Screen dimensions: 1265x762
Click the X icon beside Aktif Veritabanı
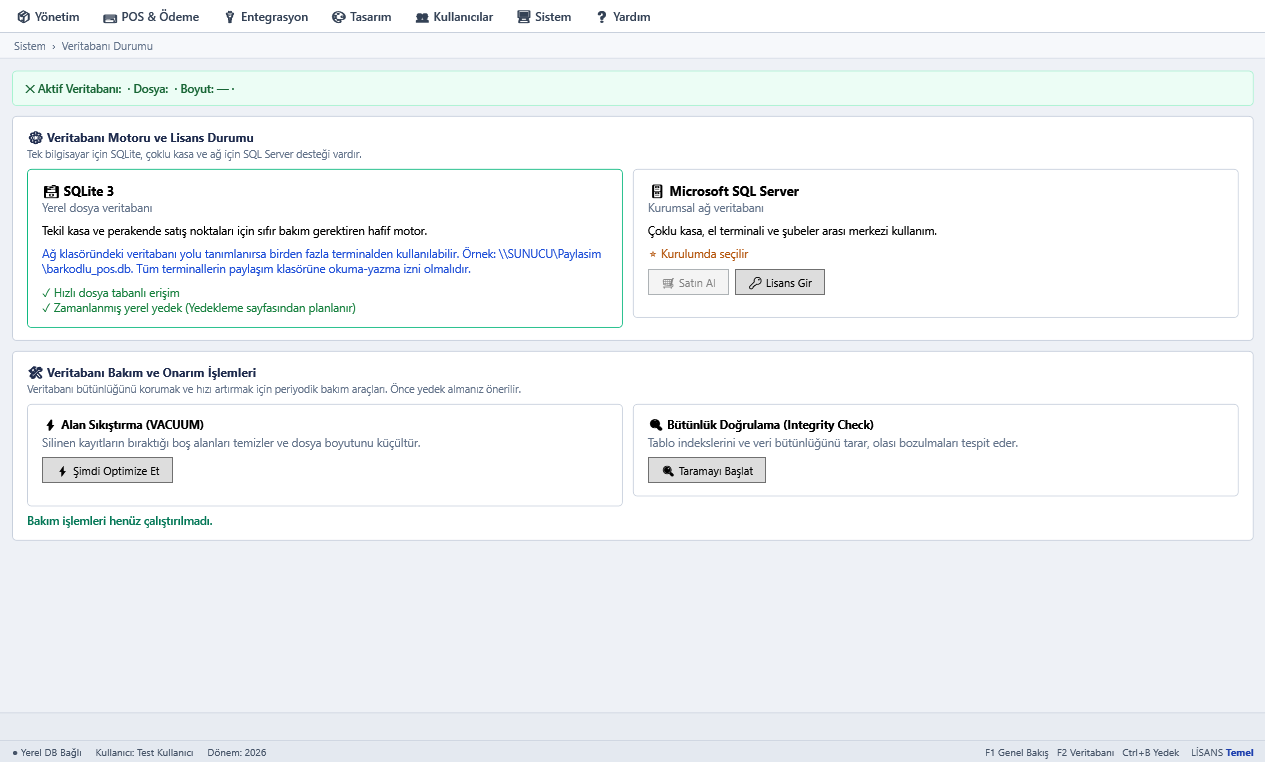point(30,89)
